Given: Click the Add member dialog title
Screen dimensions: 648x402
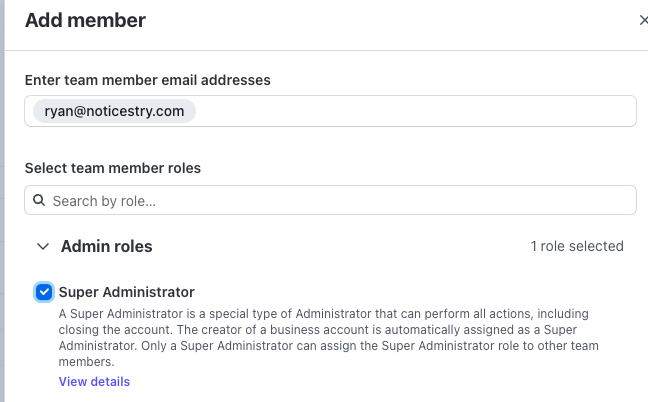Looking at the screenshot, I should [85, 20].
